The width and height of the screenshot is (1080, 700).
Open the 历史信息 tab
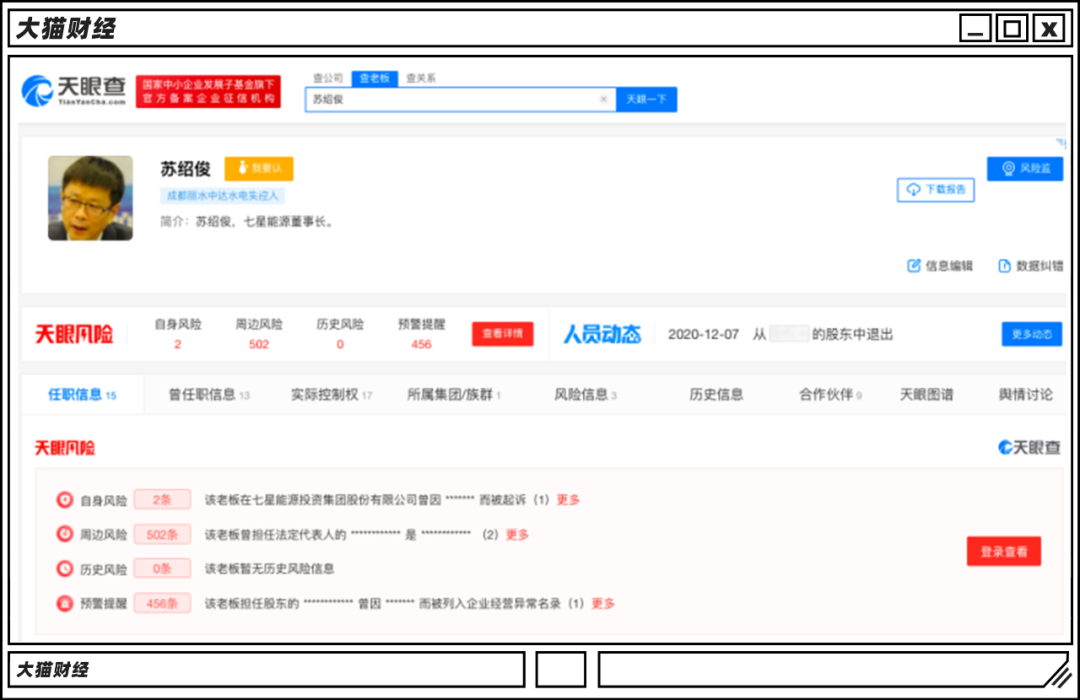tap(716, 394)
